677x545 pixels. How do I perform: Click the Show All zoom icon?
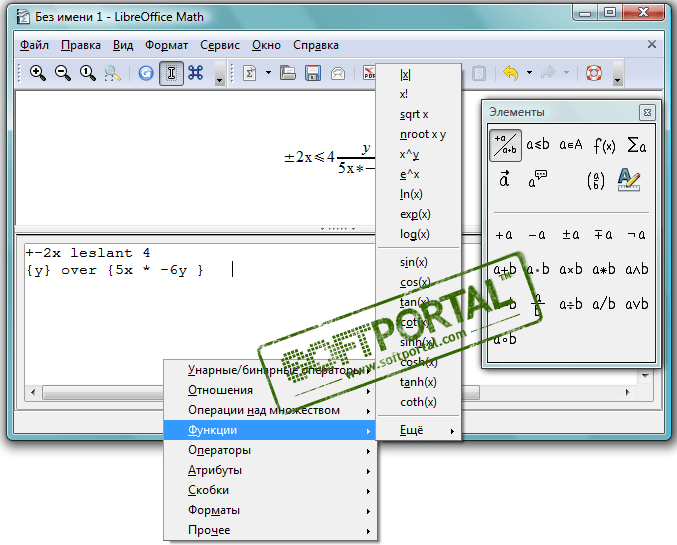pos(113,73)
